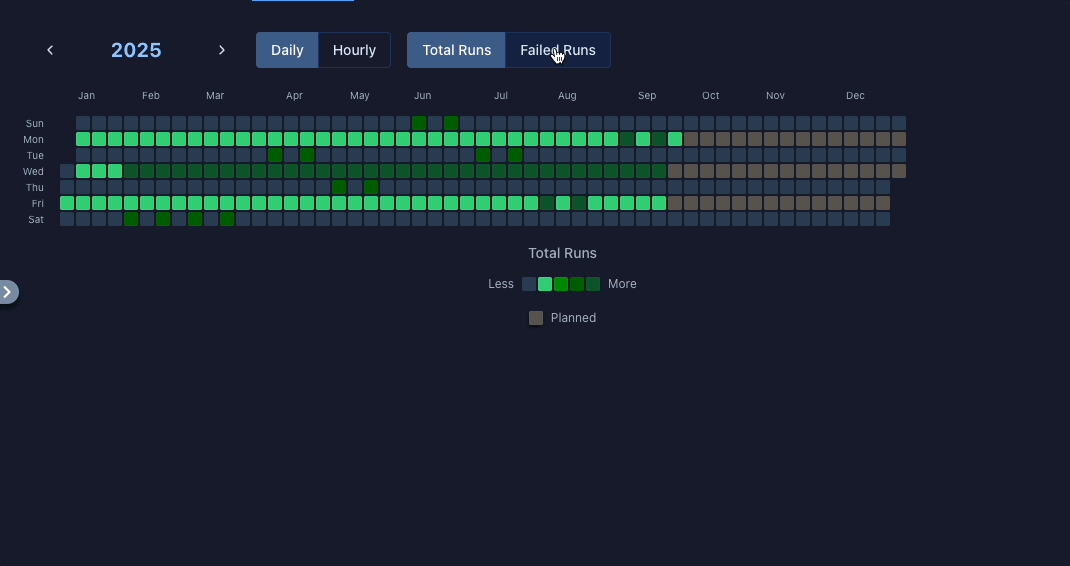Click the gray Planned legend swatch

536,318
